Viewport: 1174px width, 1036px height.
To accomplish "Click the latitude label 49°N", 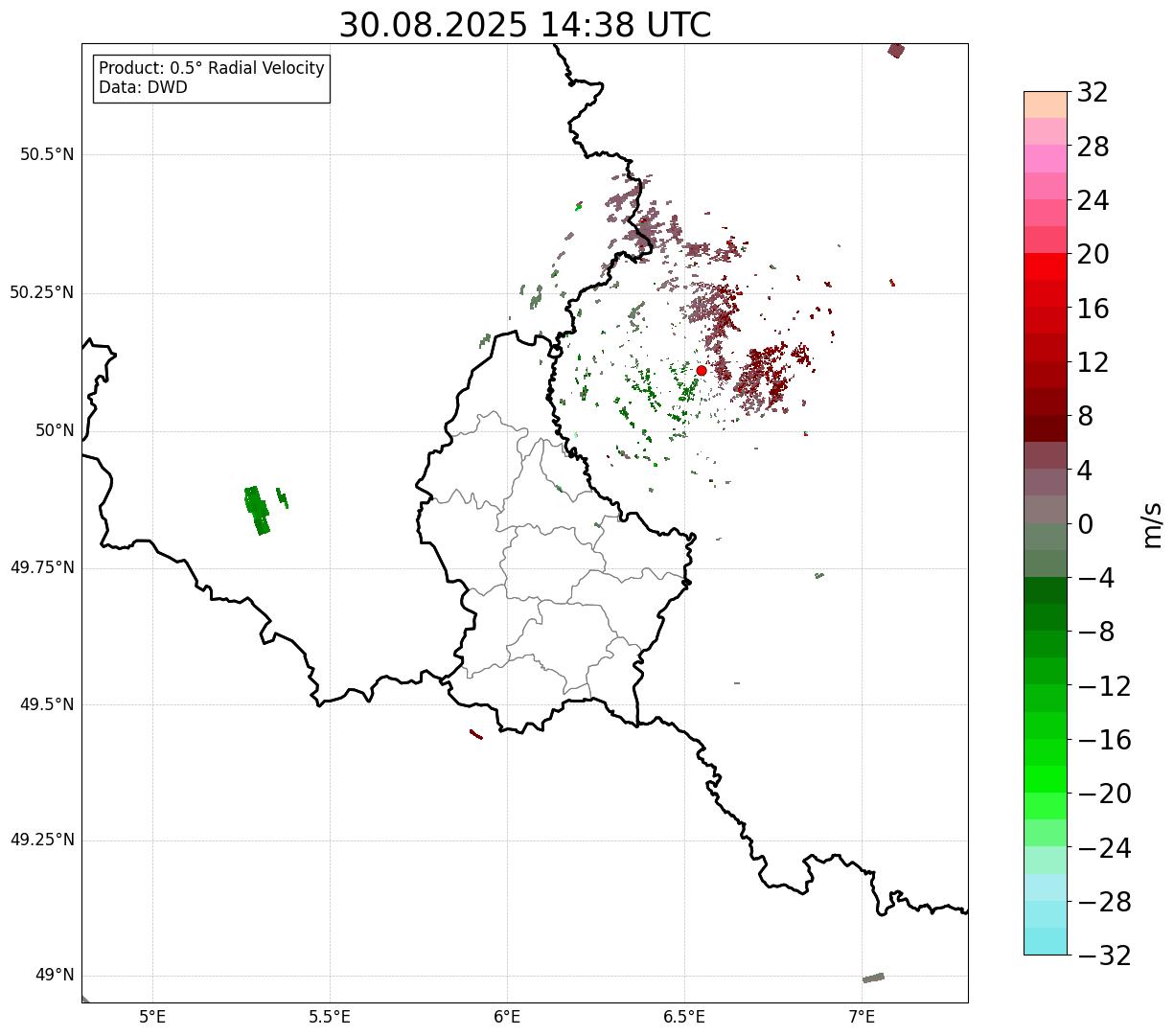I will (55, 976).
